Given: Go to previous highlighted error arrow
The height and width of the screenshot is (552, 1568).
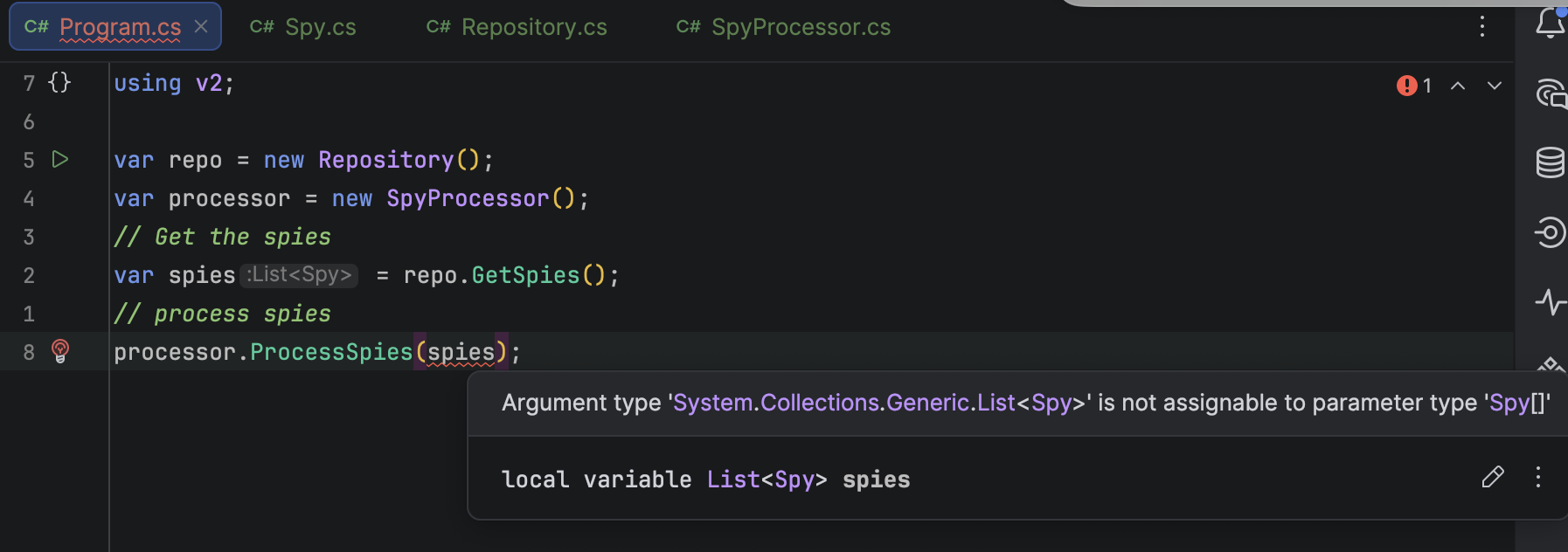Looking at the screenshot, I should tap(1458, 86).
